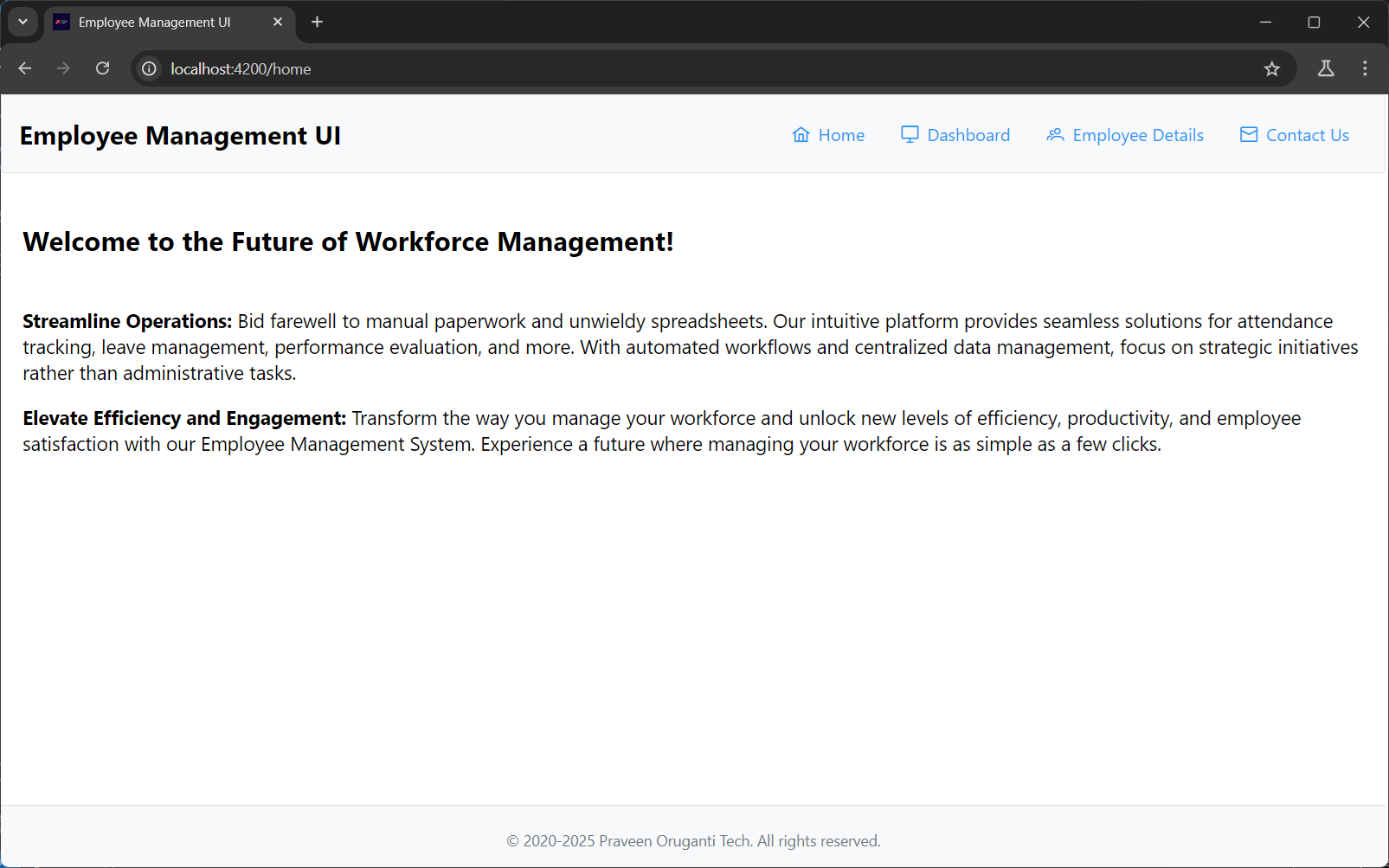Open the Home nav link
1389x868 pixels.
click(x=828, y=135)
